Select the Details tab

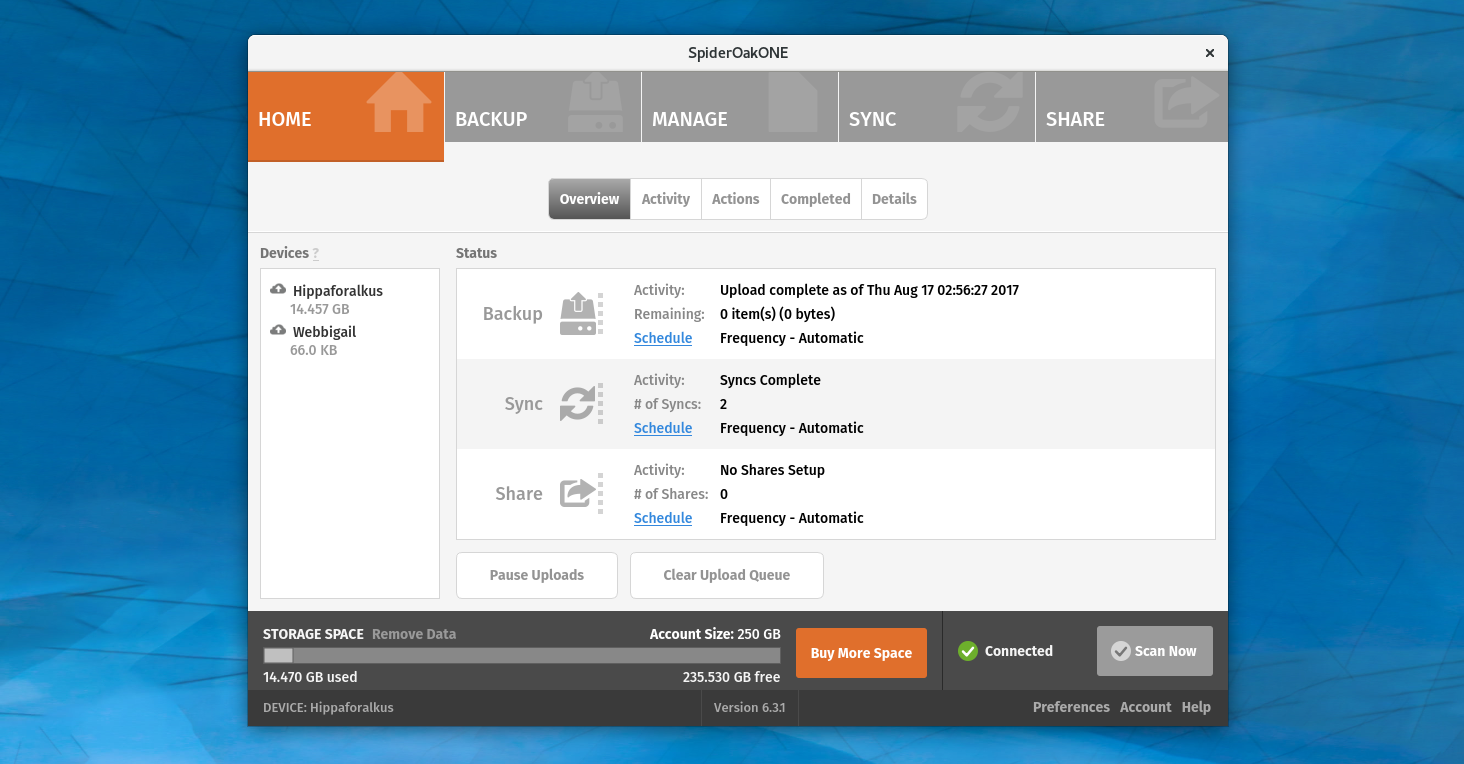tap(893, 199)
